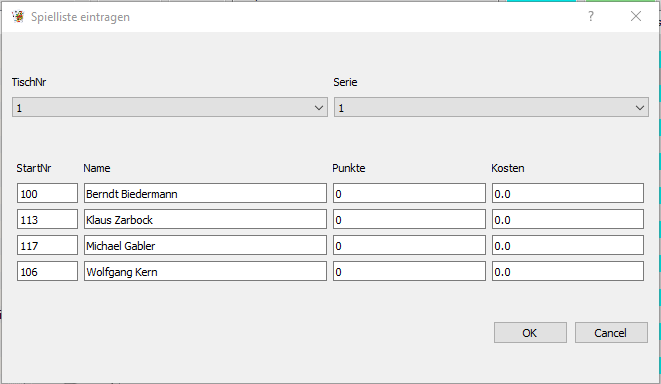The height and width of the screenshot is (384, 661).
Task: Click the StartNr field with 106
Action: click(x=47, y=271)
